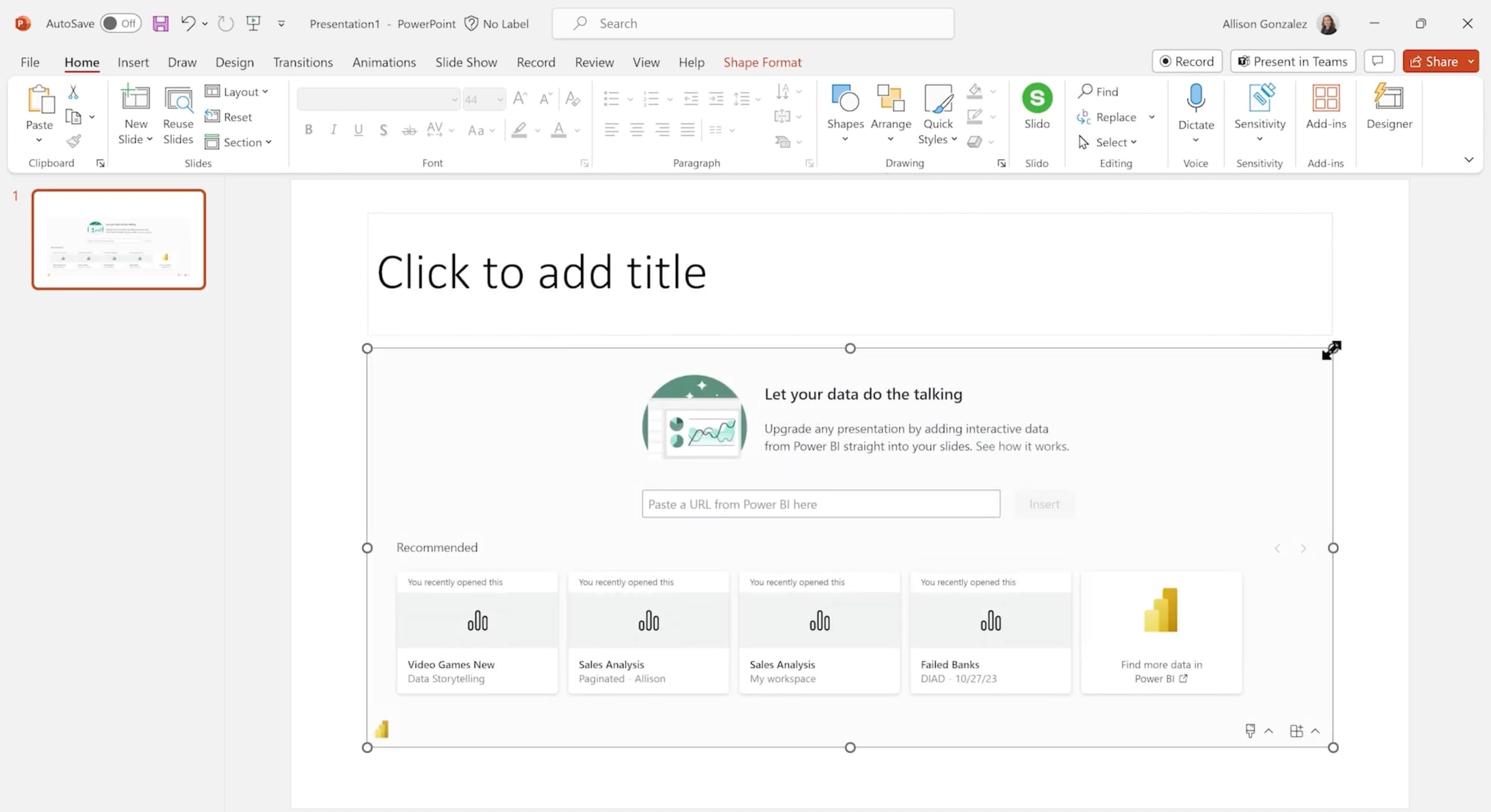Apply the current font color swatch
This screenshot has width=1491, height=812.
click(557, 130)
